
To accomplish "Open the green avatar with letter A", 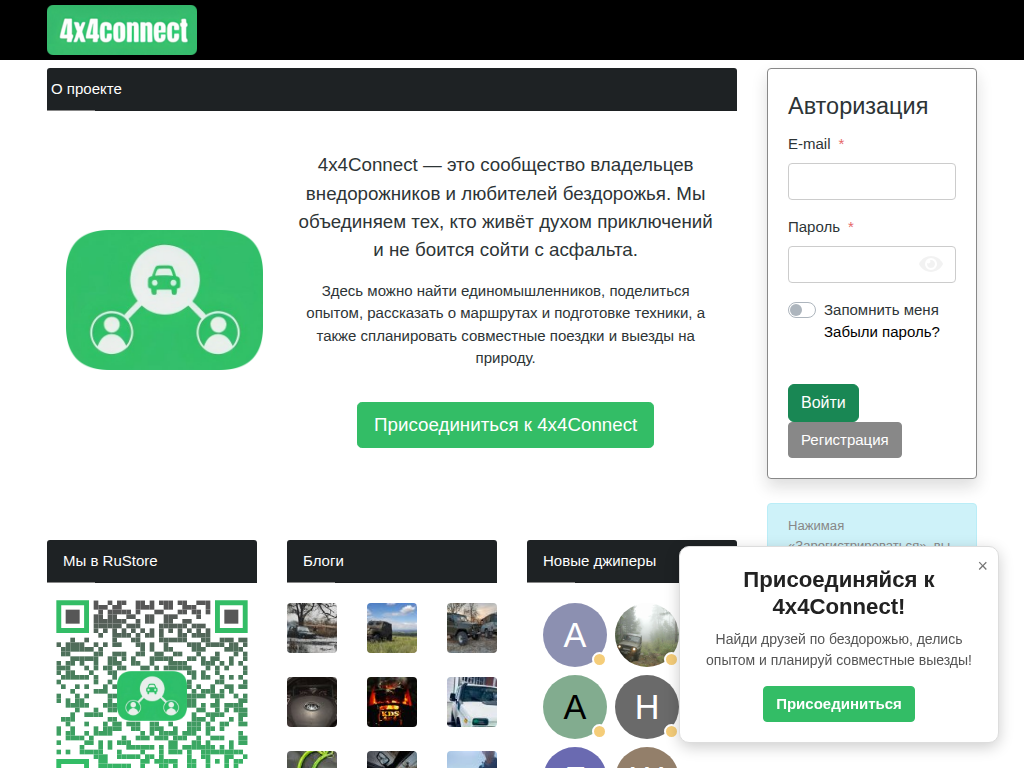I will click(574, 707).
